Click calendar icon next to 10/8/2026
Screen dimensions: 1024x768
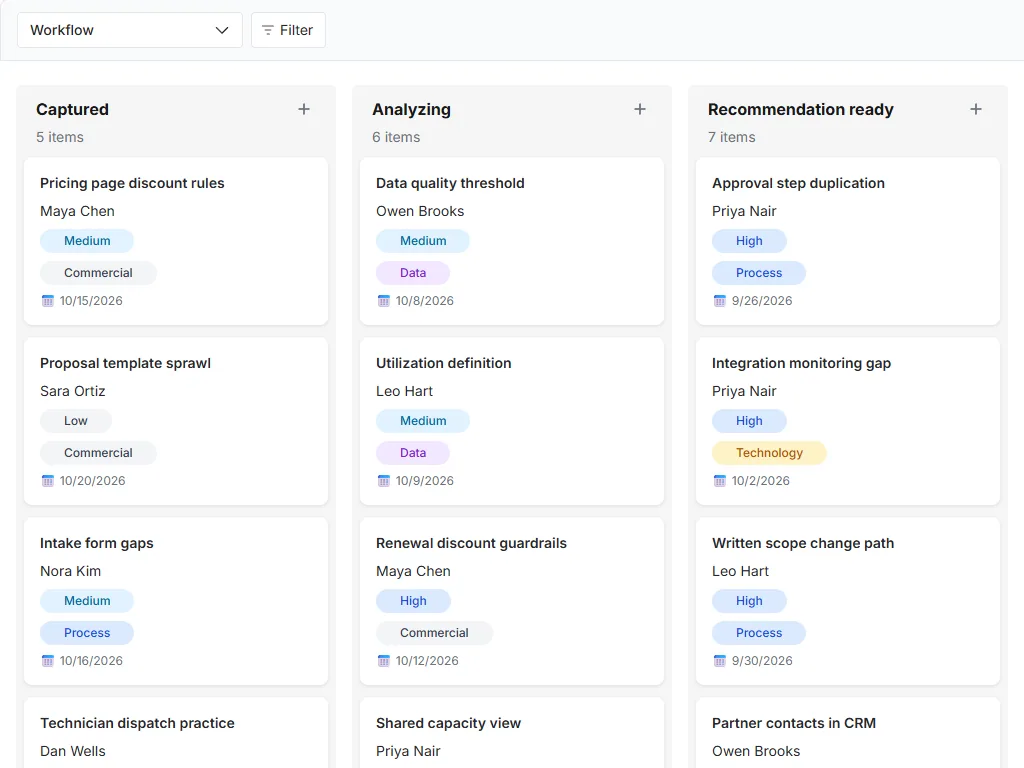coord(383,301)
